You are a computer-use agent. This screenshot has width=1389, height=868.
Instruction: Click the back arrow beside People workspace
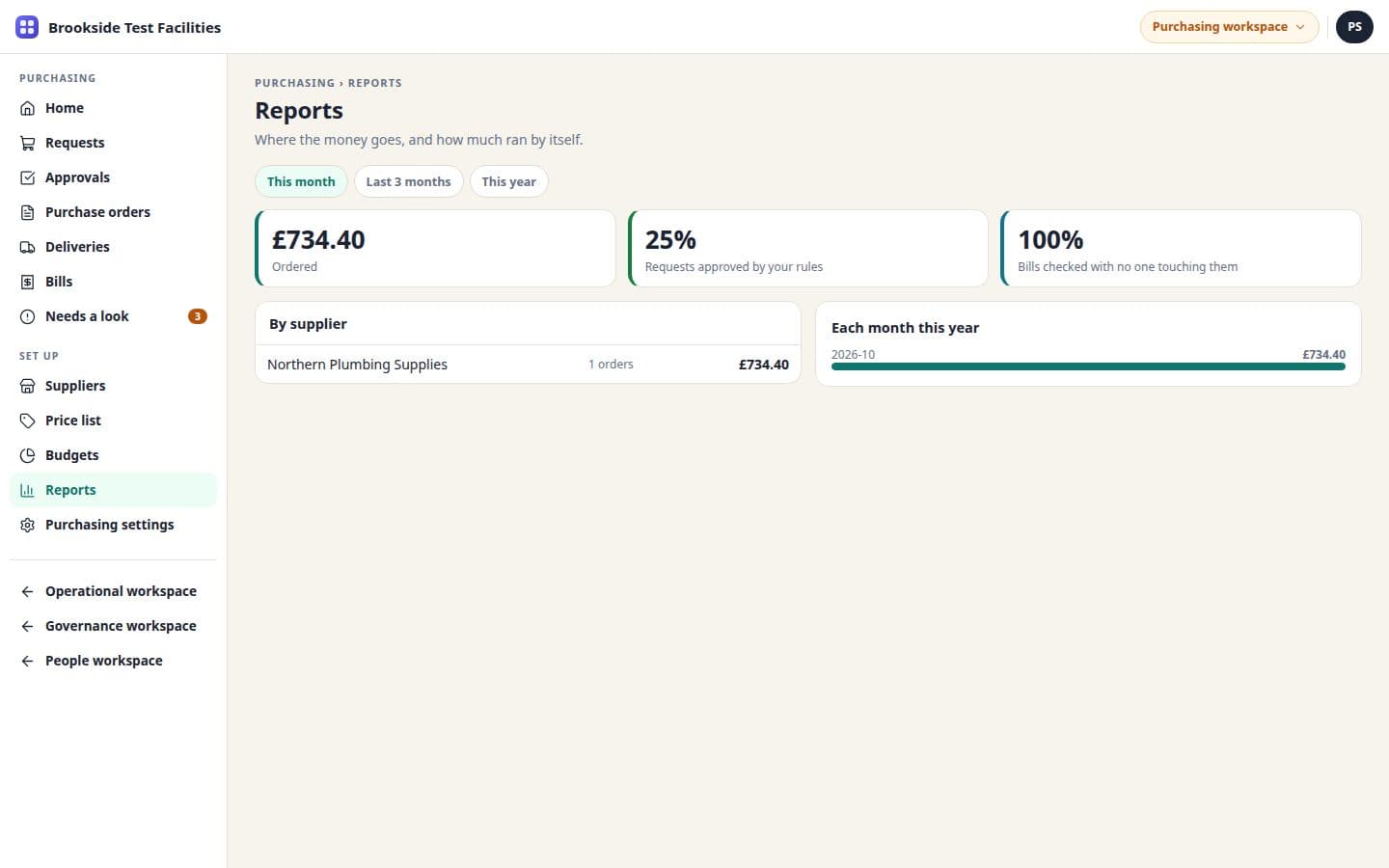pos(27,661)
